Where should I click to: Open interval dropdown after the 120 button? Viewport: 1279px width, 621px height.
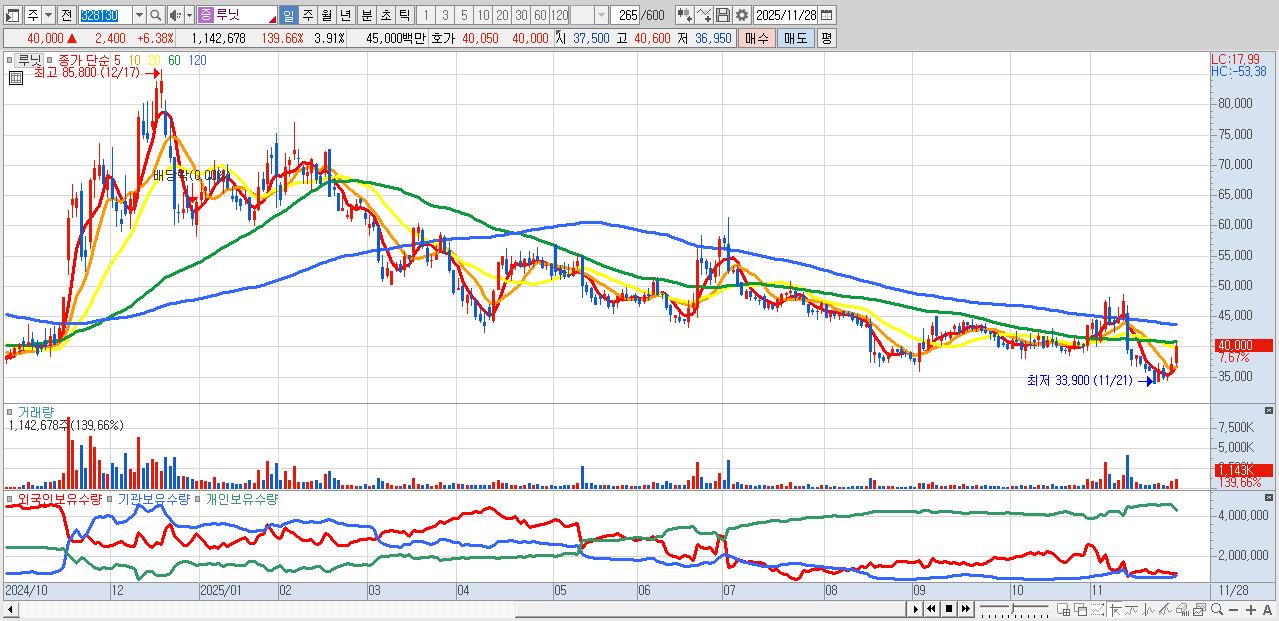click(601, 15)
